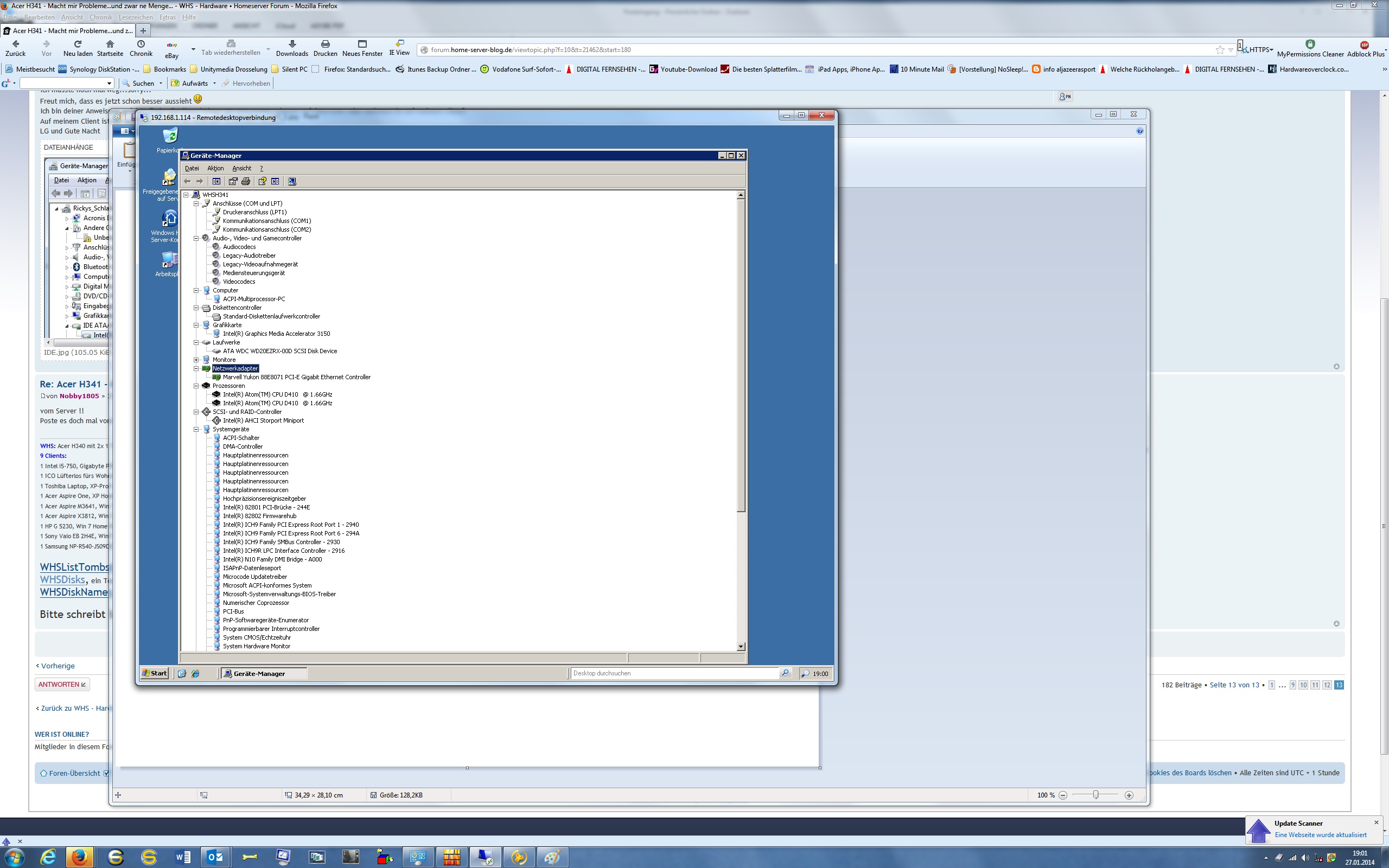Go to forum page 12
Image resolution: width=1389 pixels, height=868 pixels.
[x=1327, y=685]
